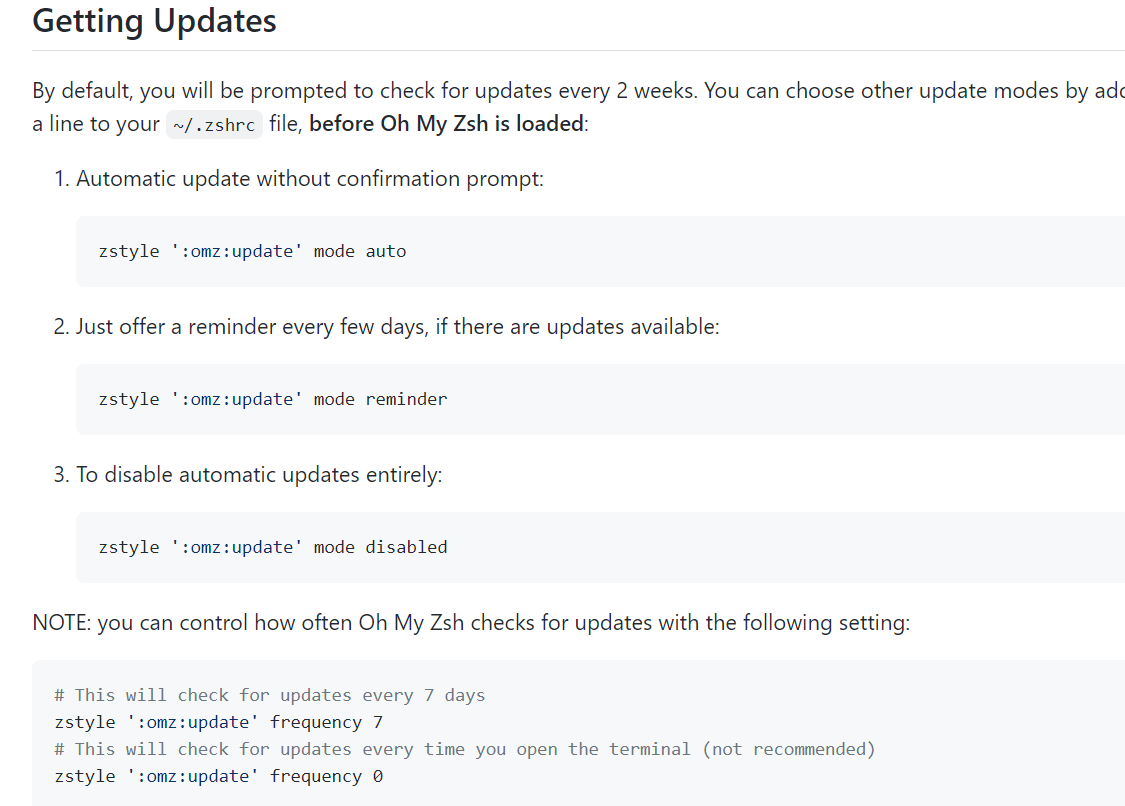Click "To disable automatic updates entirely" list text
The image size is (1125, 806).
[259, 475]
